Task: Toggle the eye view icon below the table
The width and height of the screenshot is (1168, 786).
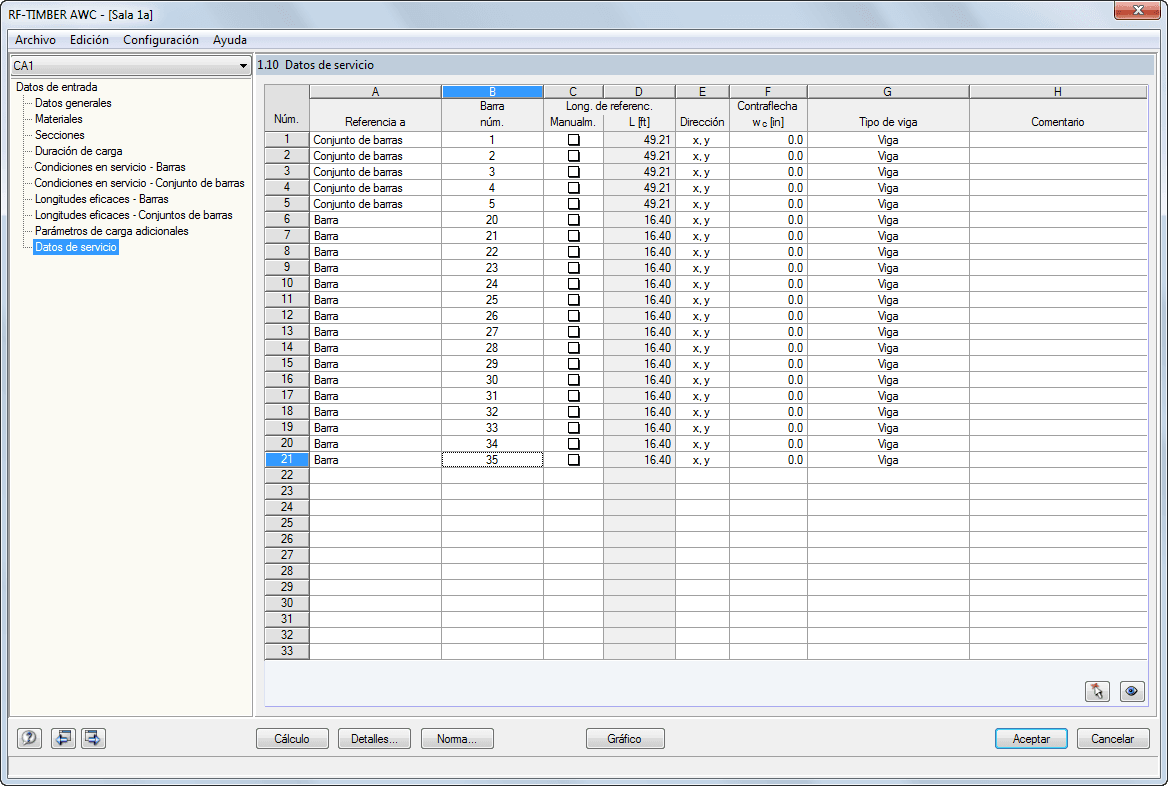Action: pos(1131,690)
